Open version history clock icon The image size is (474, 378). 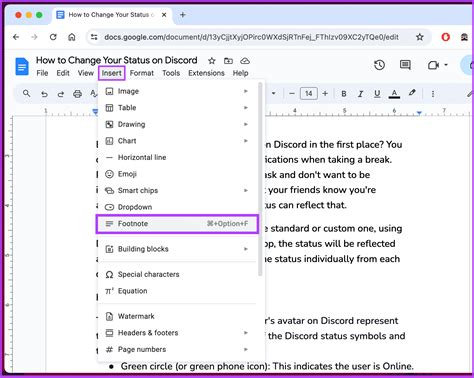click(x=379, y=65)
